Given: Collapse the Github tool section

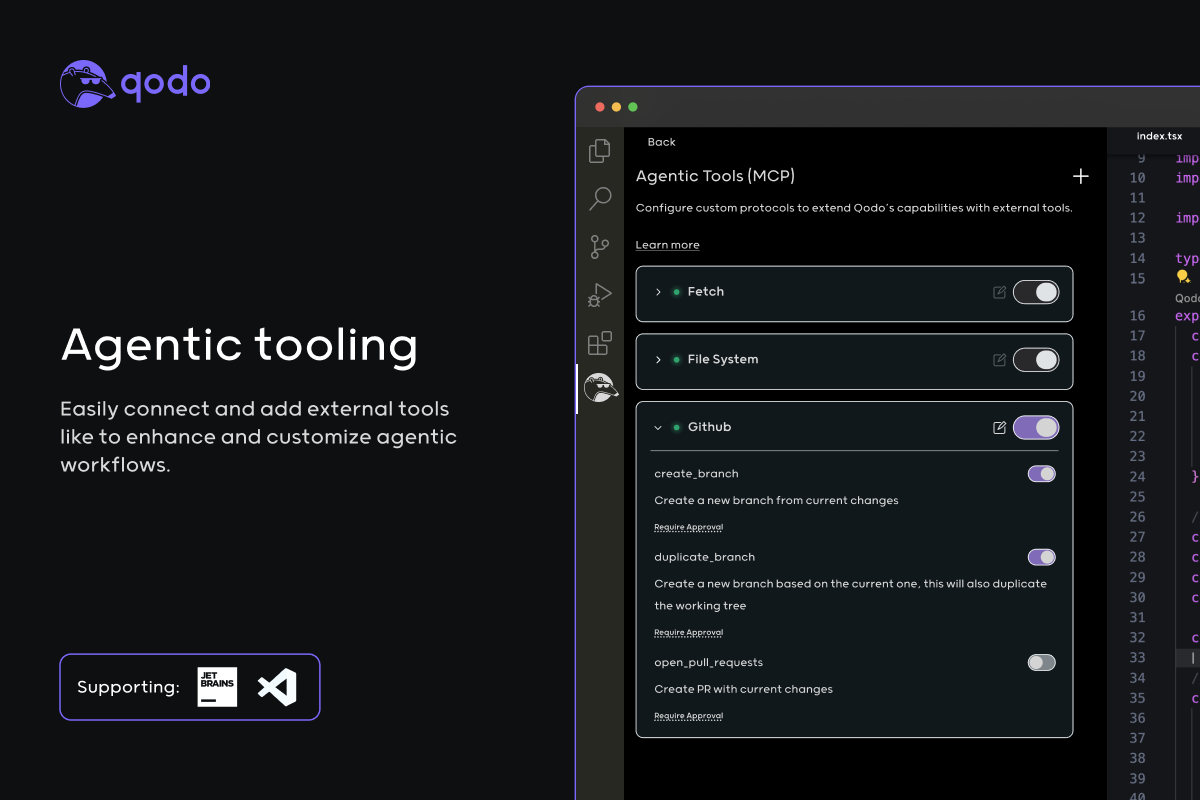Looking at the screenshot, I should (x=658, y=428).
